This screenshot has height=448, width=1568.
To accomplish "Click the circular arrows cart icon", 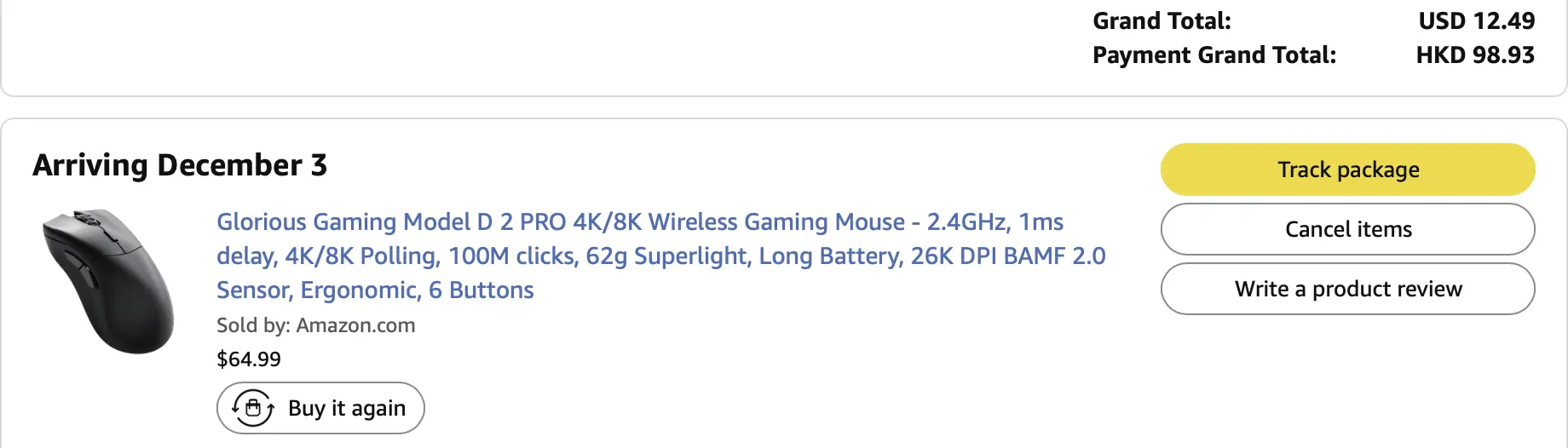I will [x=253, y=408].
